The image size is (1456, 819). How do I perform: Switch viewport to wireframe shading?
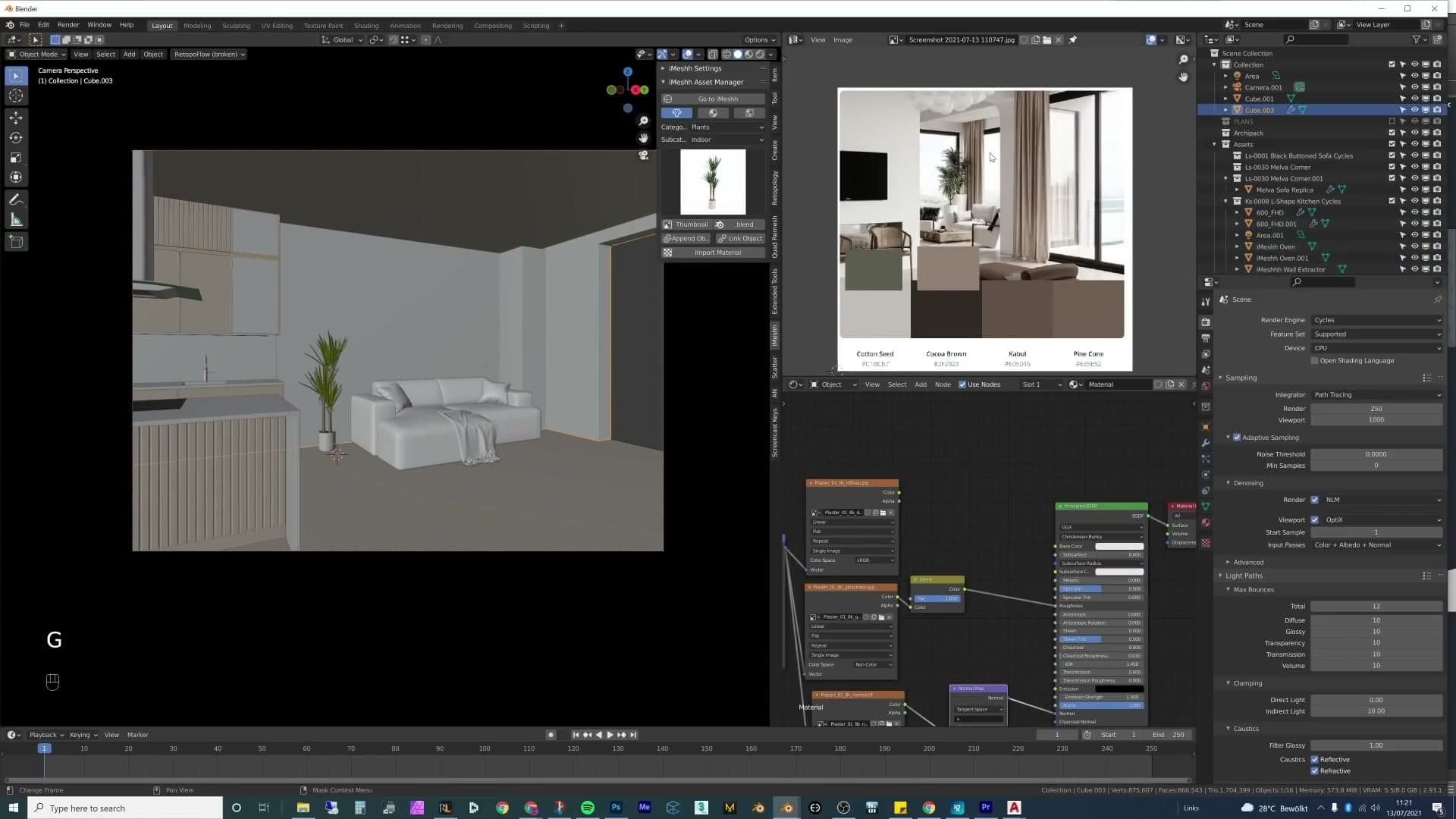726,55
